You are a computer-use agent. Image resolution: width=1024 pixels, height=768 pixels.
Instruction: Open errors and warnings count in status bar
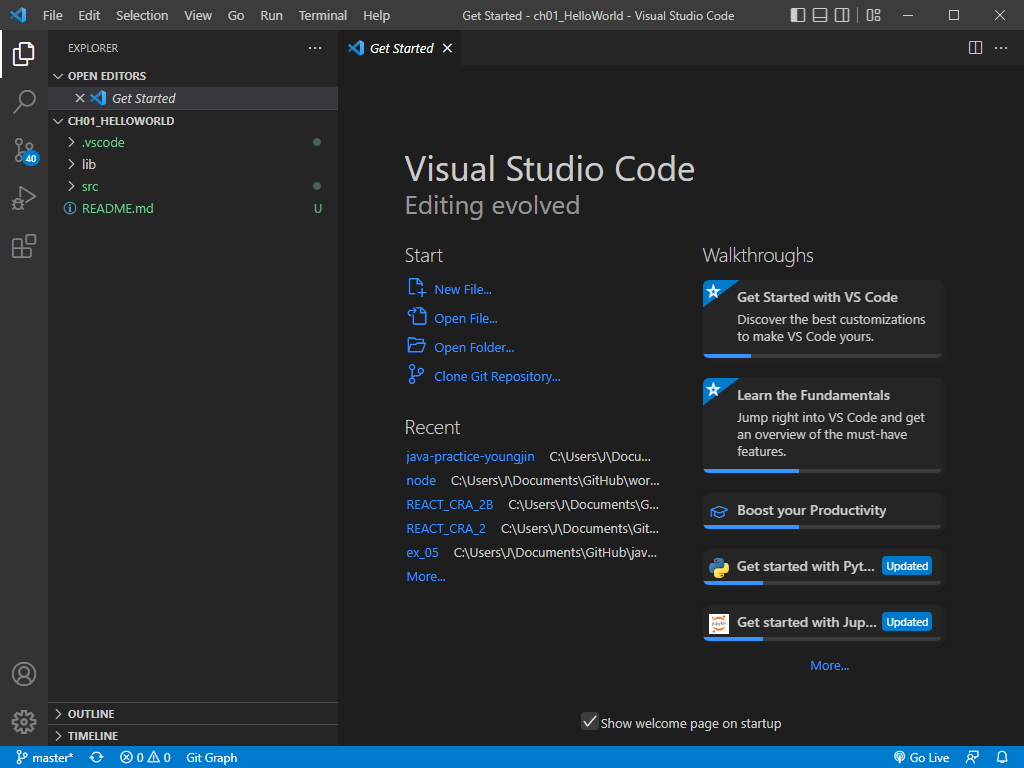tap(145, 758)
